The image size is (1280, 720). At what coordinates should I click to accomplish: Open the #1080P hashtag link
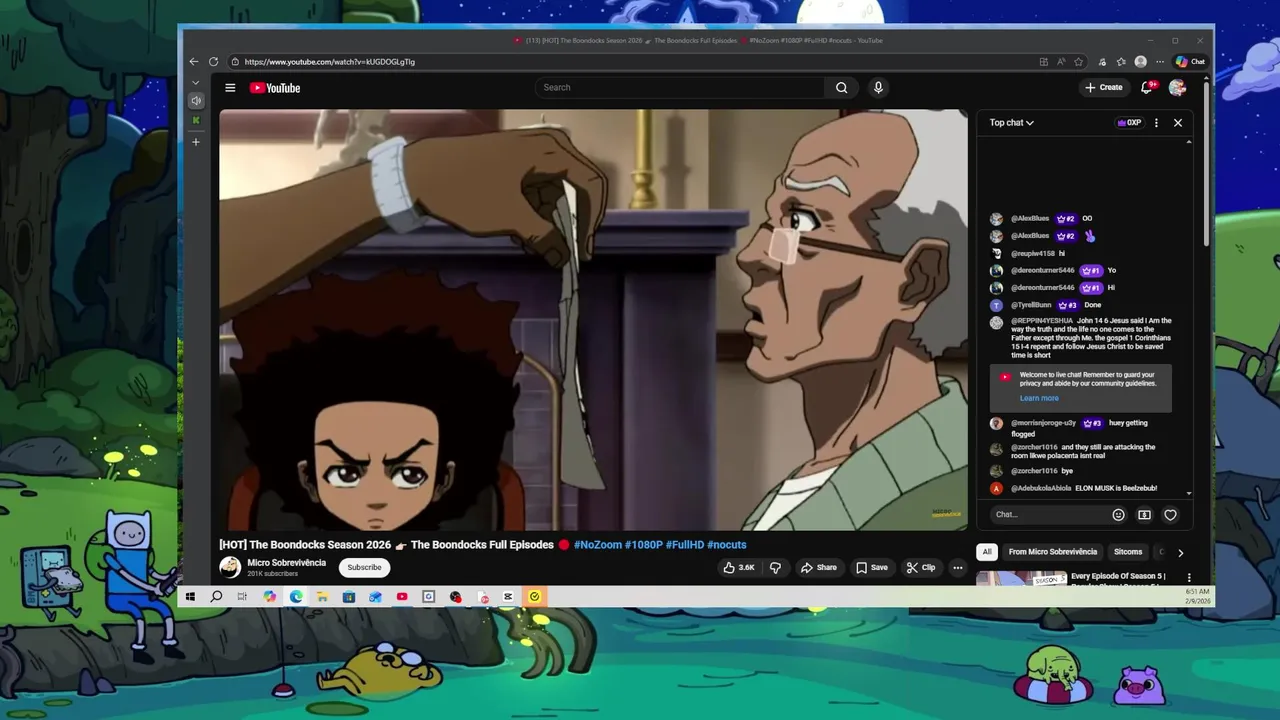644,545
